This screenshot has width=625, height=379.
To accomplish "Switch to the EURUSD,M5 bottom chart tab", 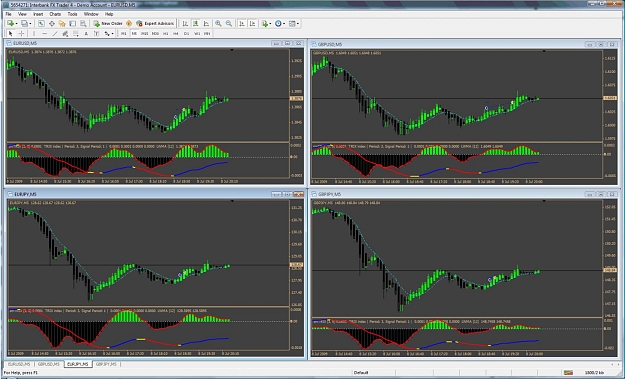I will pyautogui.click(x=19, y=364).
